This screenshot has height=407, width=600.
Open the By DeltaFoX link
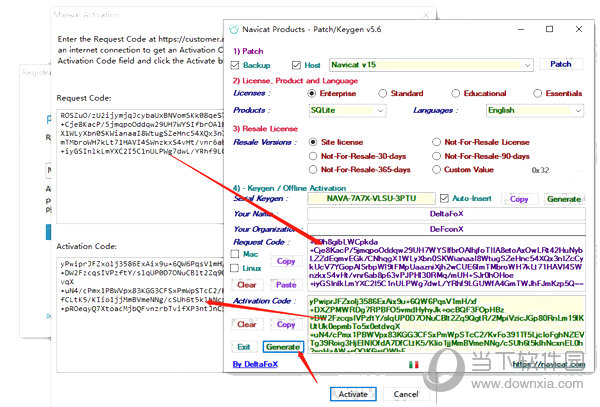(x=255, y=364)
